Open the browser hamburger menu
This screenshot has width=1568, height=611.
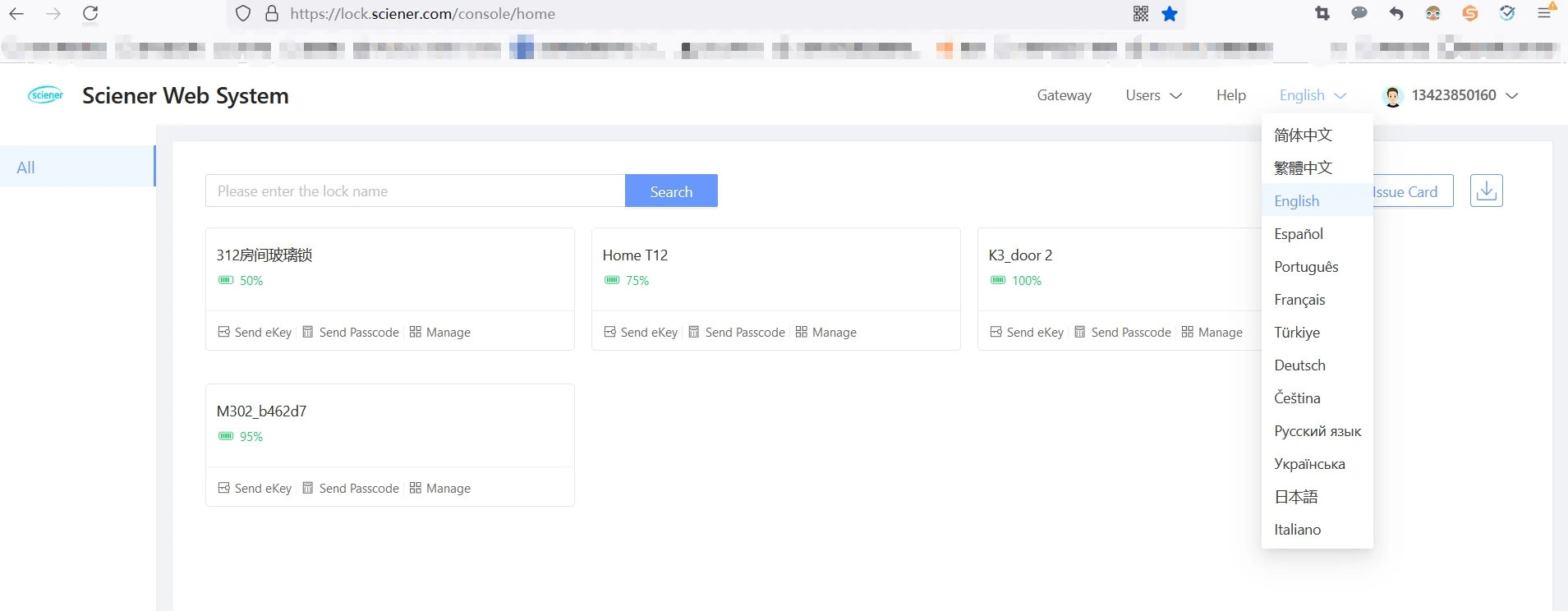click(x=1545, y=14)
